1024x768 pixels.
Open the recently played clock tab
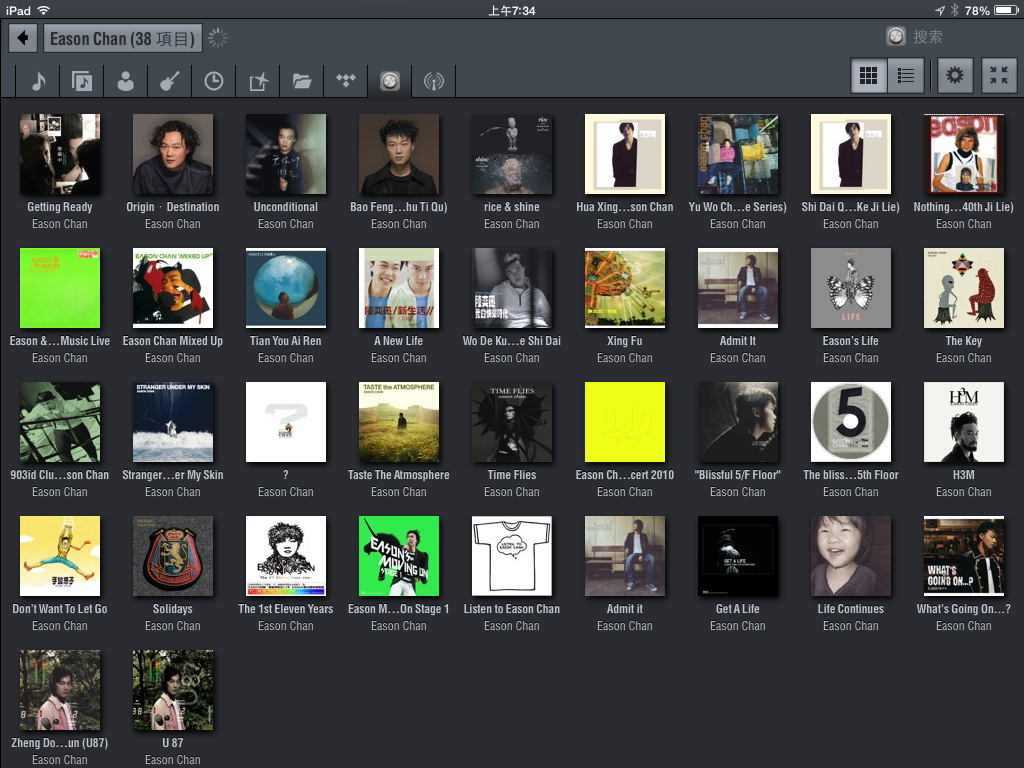[214, 81]
